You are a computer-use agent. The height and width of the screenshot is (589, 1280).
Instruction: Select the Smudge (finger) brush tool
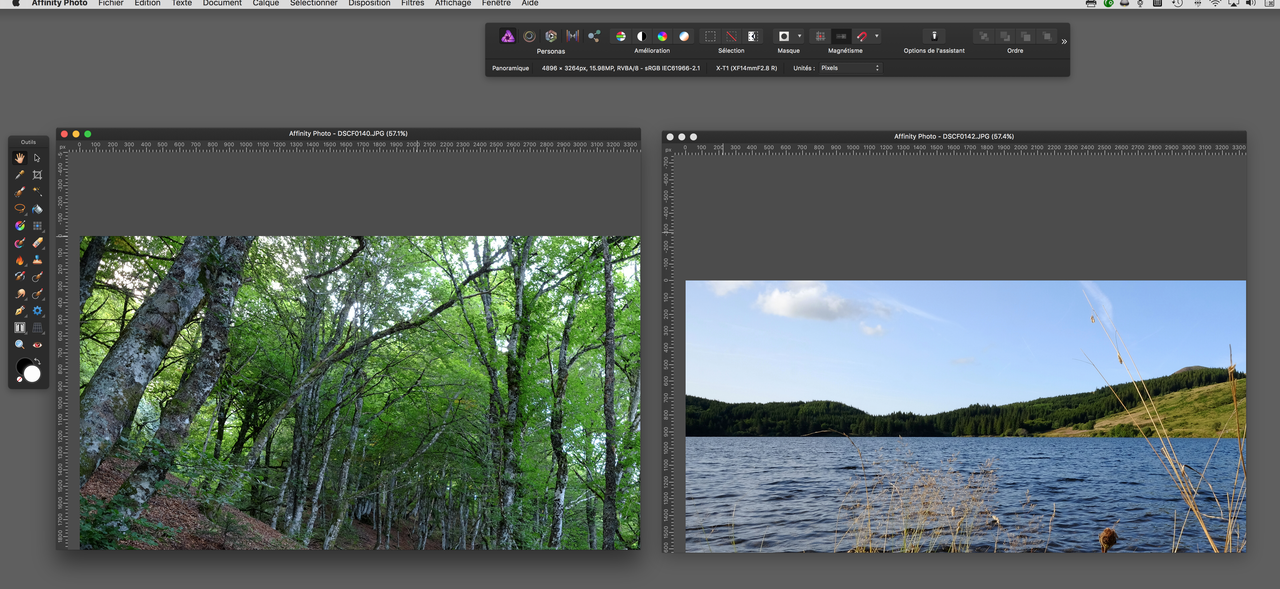(19, 294)
